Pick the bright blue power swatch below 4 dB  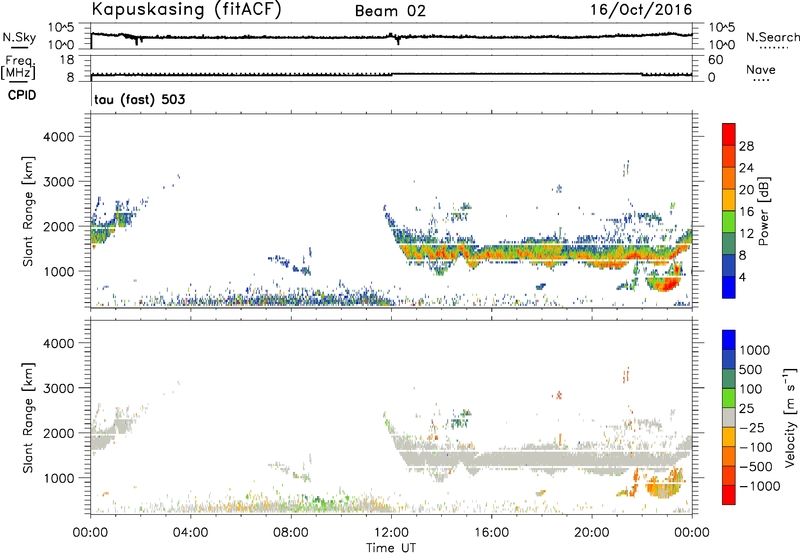pos(729,287)
